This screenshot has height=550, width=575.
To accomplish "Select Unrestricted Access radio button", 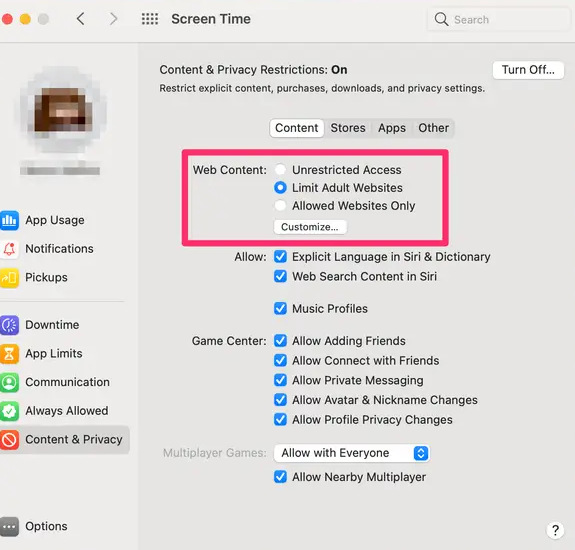I will (x=281, y=169).
